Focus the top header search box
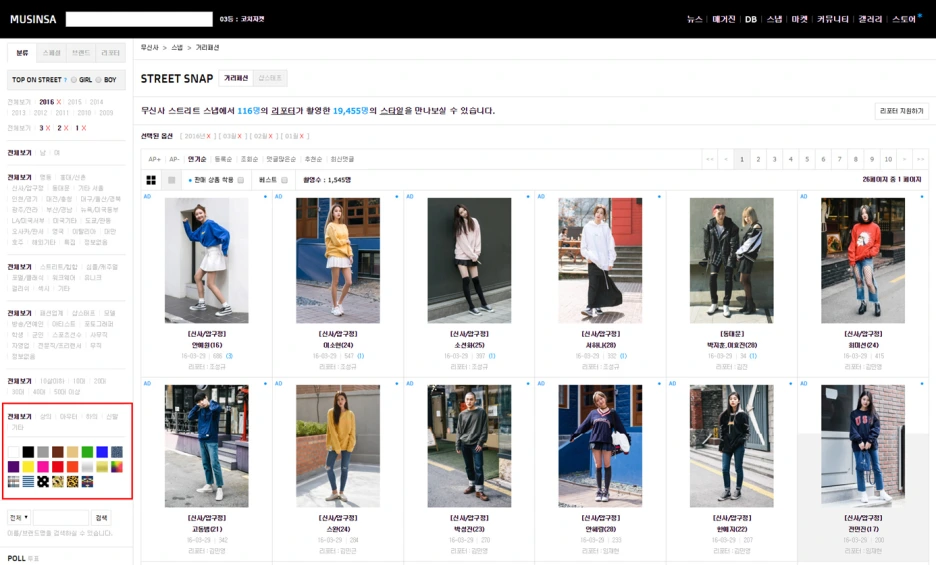936x565 pixels. click(139, 19)
